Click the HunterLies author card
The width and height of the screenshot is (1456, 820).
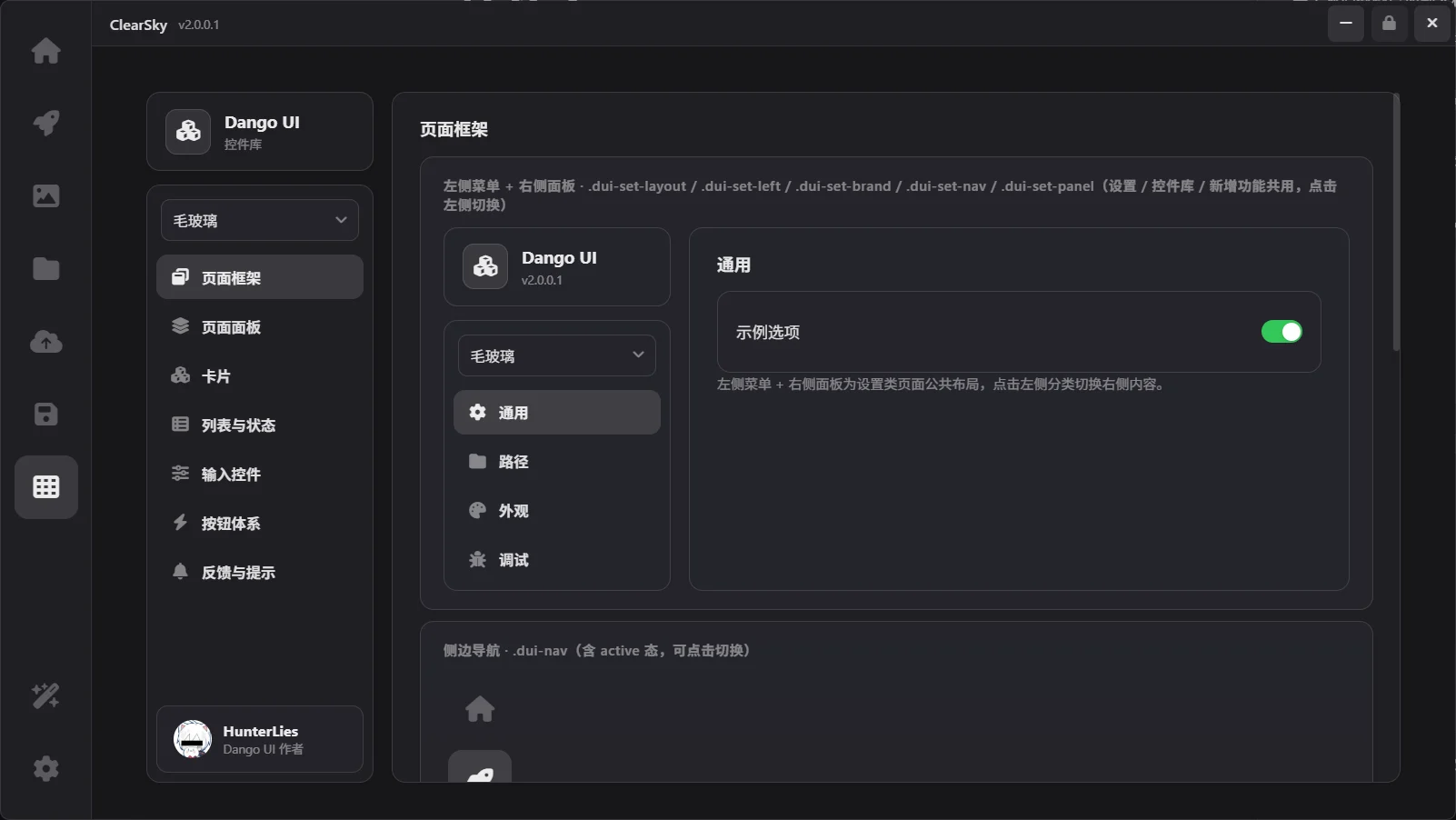coord(260,739)
